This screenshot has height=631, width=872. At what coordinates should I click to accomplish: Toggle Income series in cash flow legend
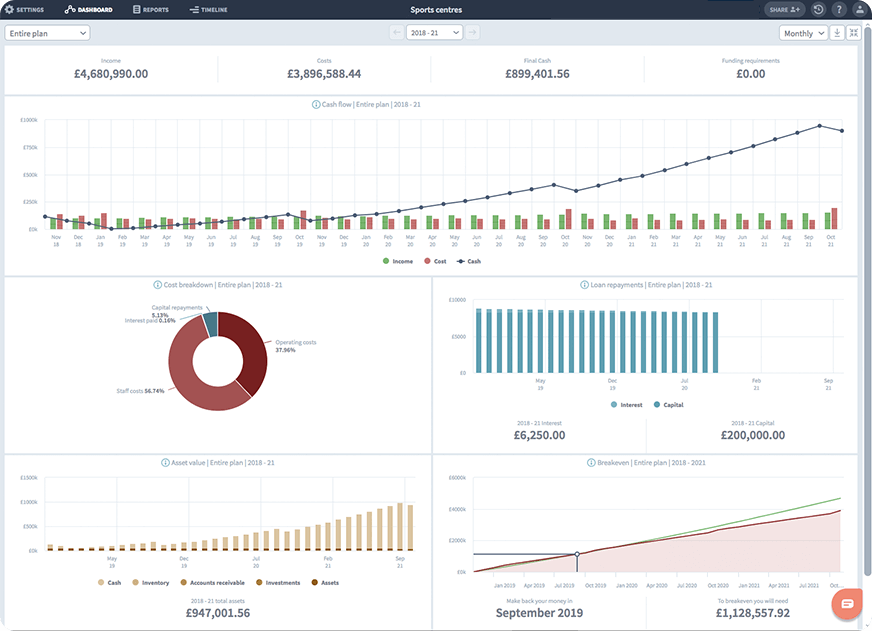pos(396,261)
